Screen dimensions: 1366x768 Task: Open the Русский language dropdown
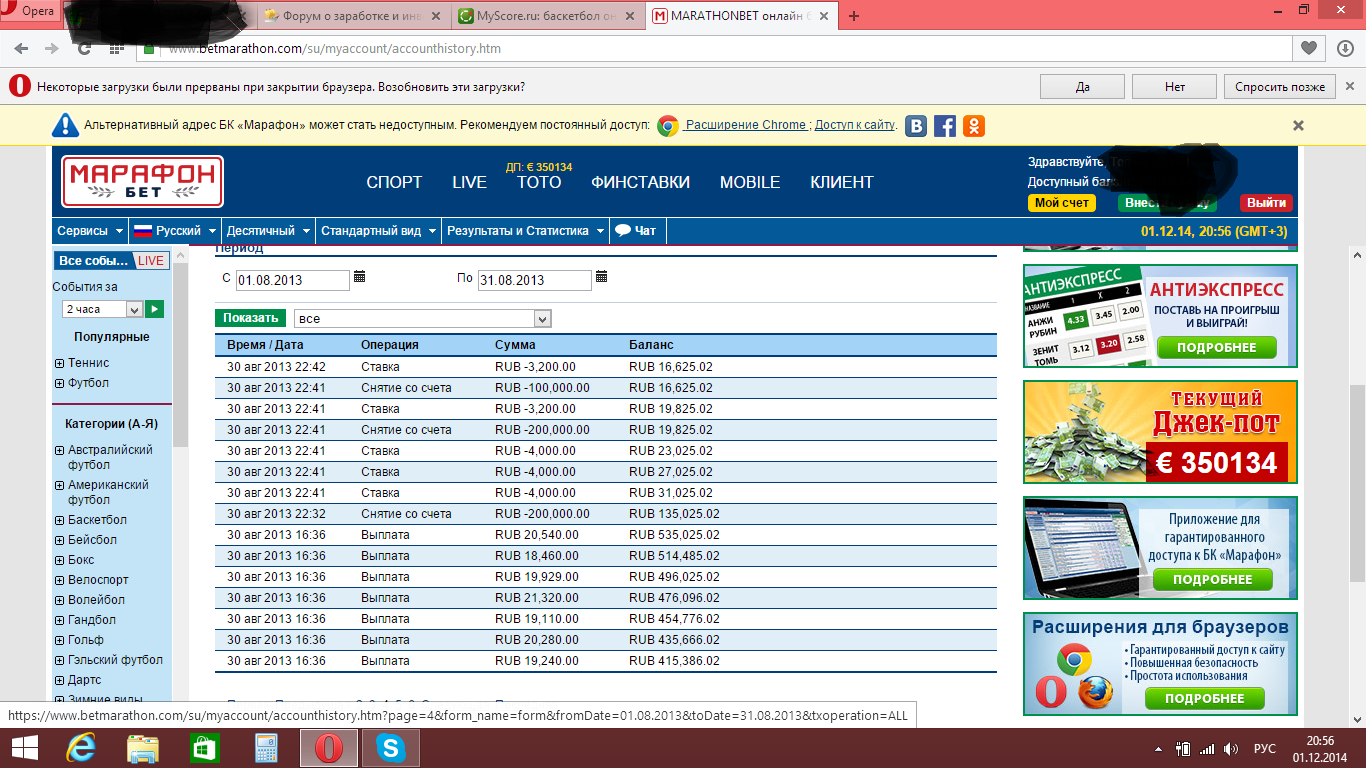click(x=175, y=231)
